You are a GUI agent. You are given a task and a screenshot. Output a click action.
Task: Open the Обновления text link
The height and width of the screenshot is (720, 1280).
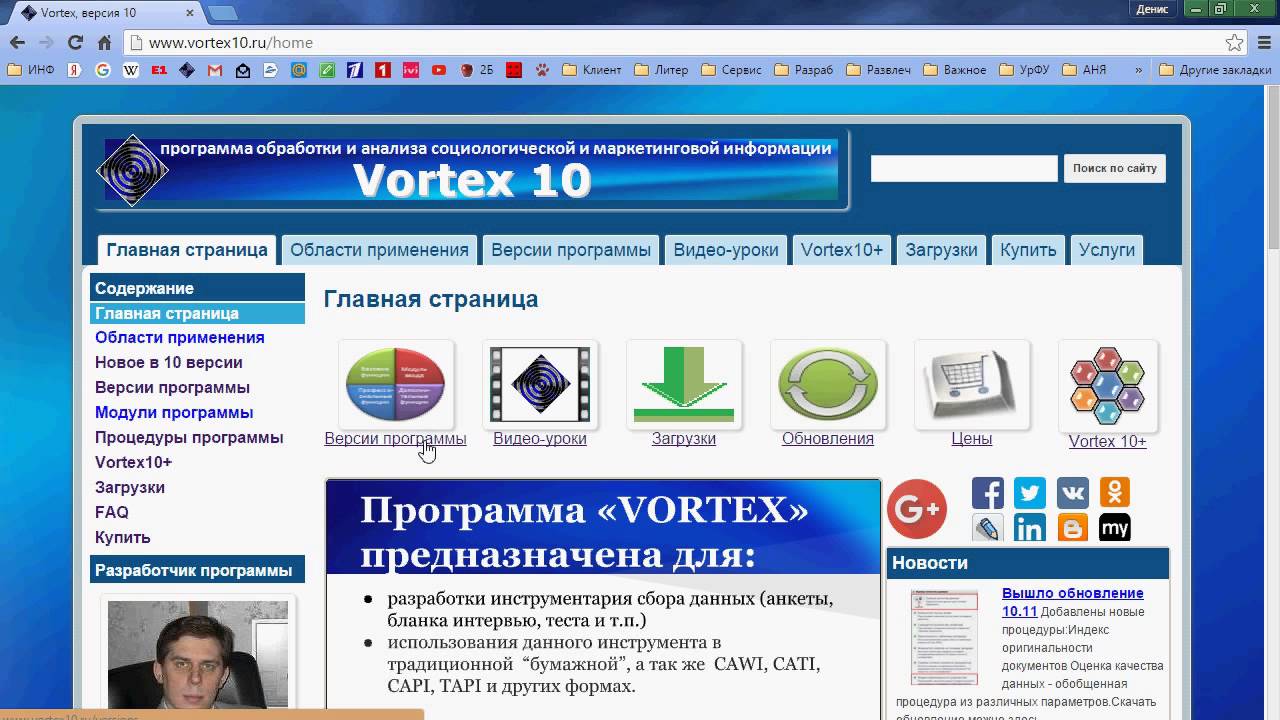828,438
